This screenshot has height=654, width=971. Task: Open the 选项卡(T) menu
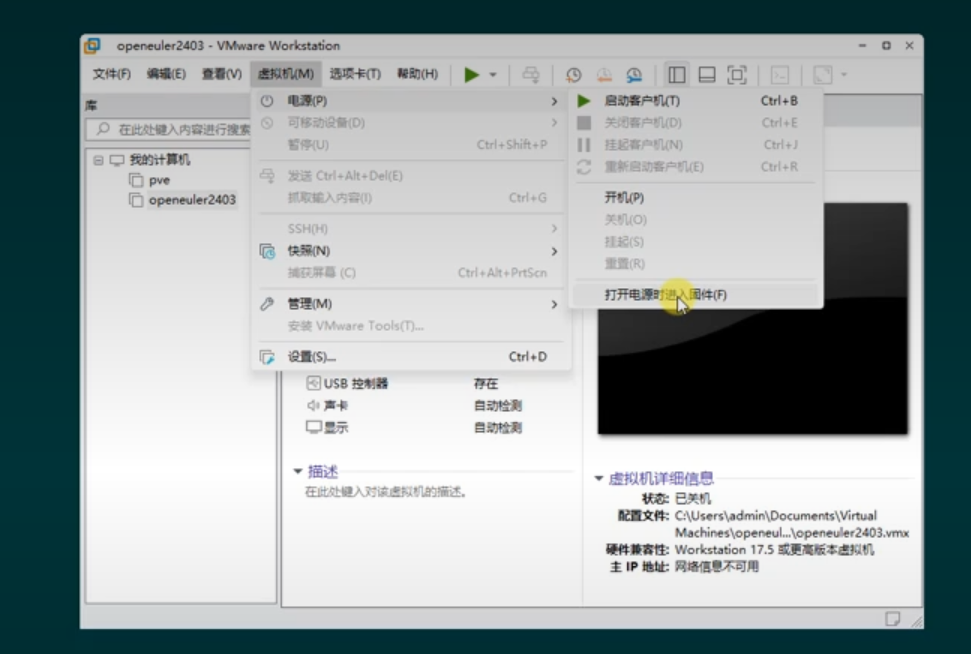355,74
